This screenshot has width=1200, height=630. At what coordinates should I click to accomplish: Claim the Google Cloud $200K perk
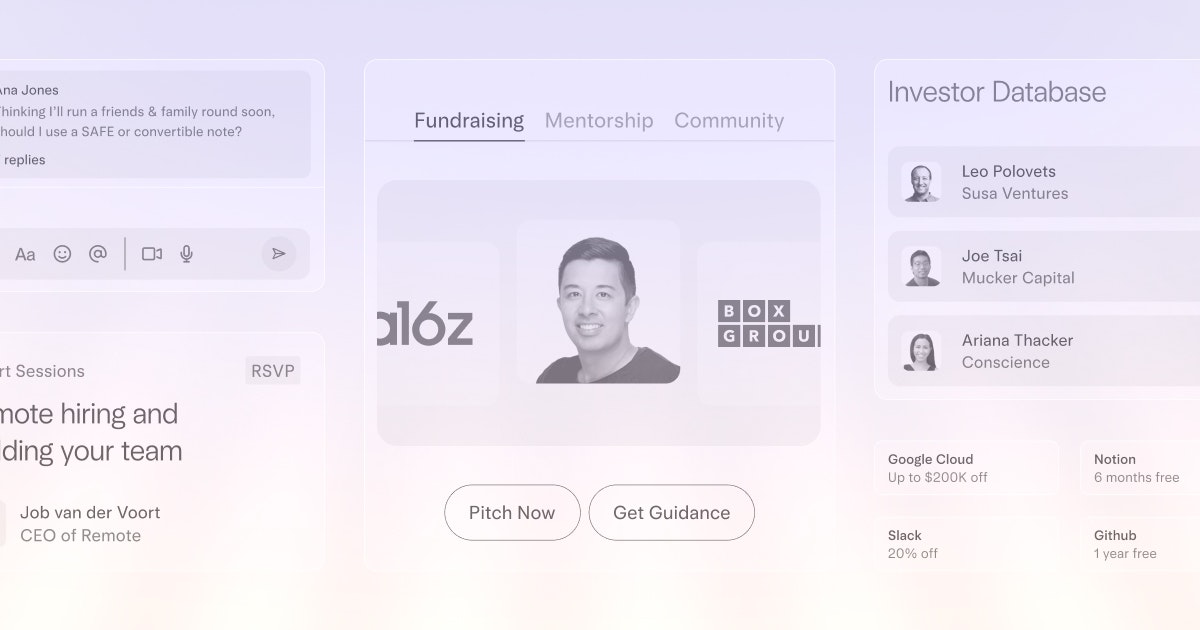pos(965,467)
